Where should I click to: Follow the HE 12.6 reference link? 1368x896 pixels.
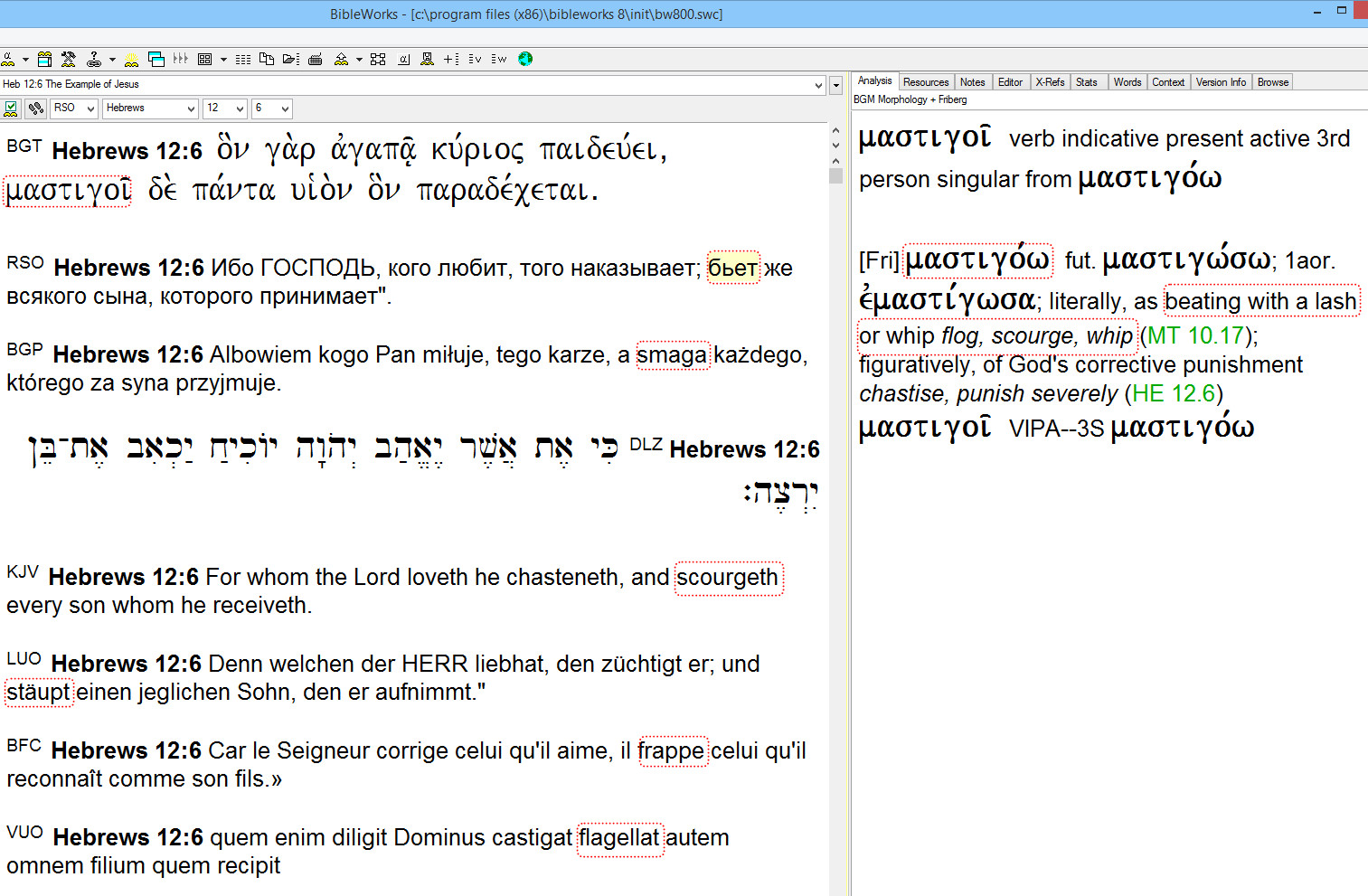click(x=1174, y=393)
